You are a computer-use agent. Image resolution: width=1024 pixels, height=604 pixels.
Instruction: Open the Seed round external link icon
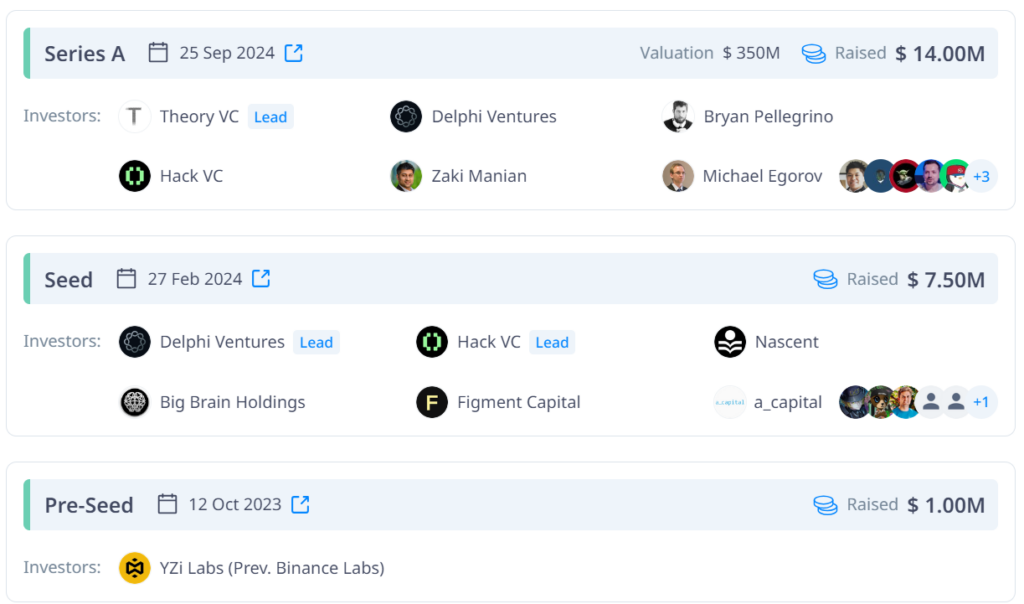261,279
